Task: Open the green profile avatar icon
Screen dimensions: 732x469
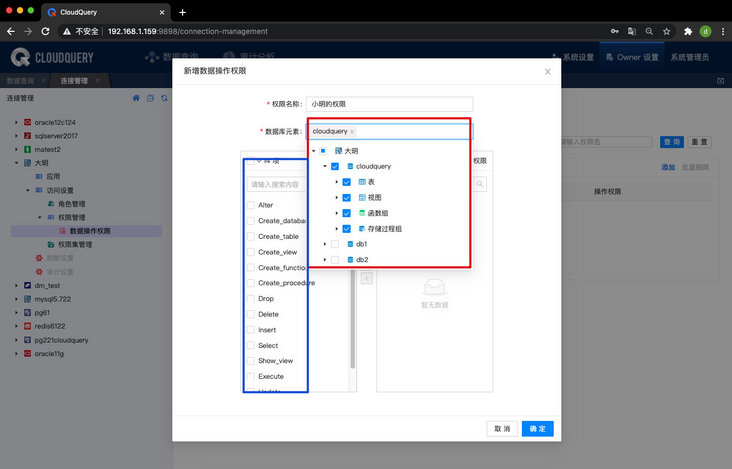Action: [705, 31]
